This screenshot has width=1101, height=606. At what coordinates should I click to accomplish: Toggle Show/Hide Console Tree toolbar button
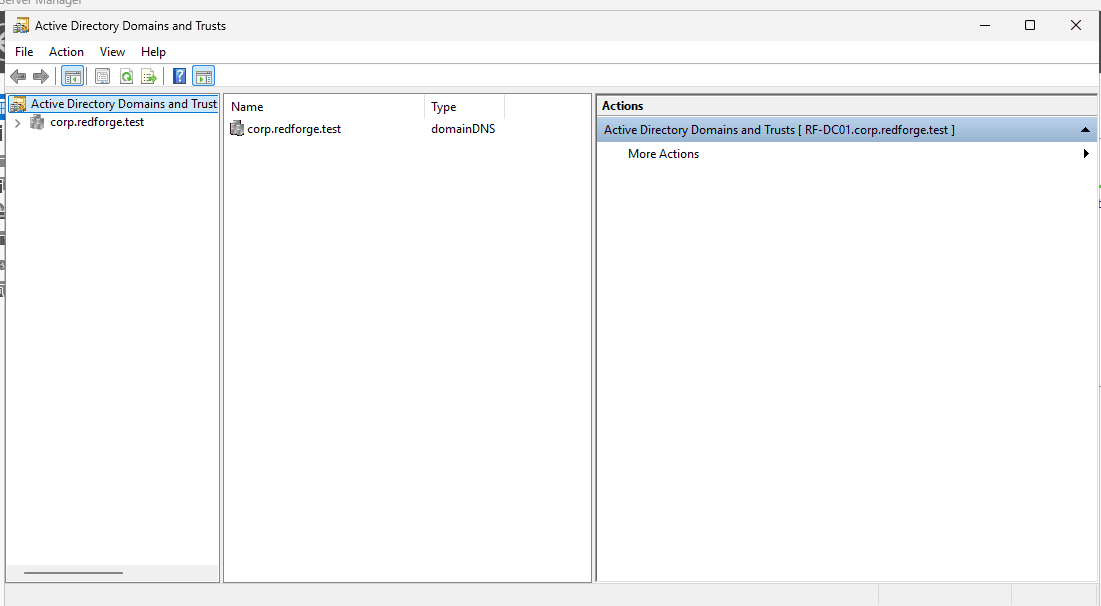pos(72,76)
